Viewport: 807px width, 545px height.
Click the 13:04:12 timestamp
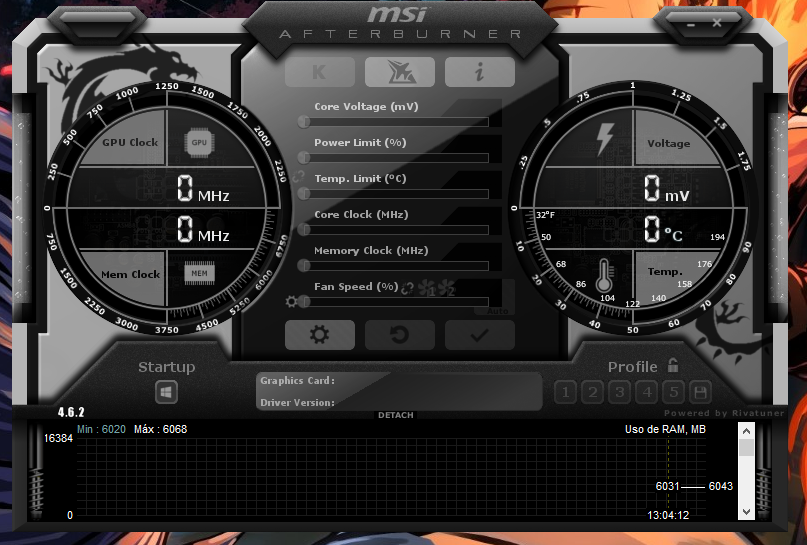click(668, 515)
